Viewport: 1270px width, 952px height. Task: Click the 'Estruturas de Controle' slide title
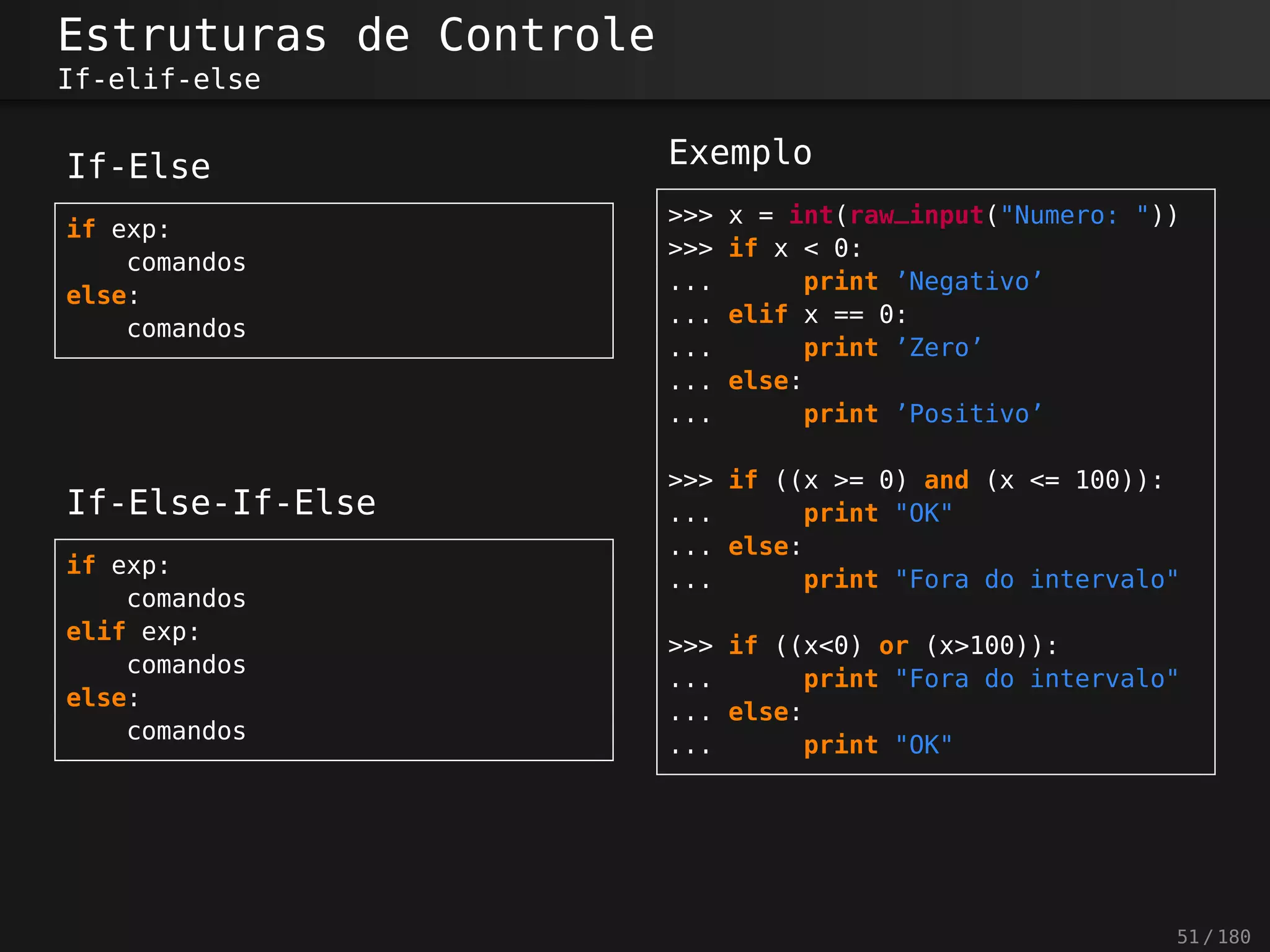pyautogui.click(x=357, y=35)
